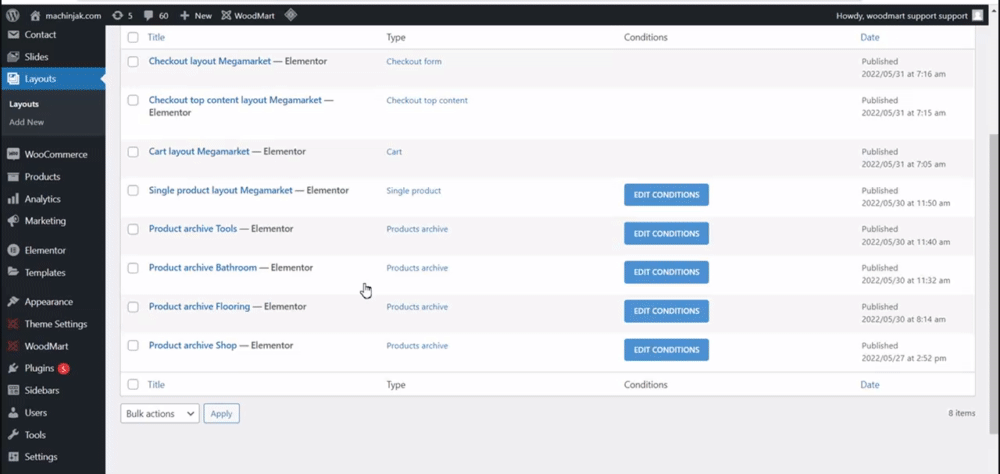Open the WooCommerce sidebar icon

point(13,154)
